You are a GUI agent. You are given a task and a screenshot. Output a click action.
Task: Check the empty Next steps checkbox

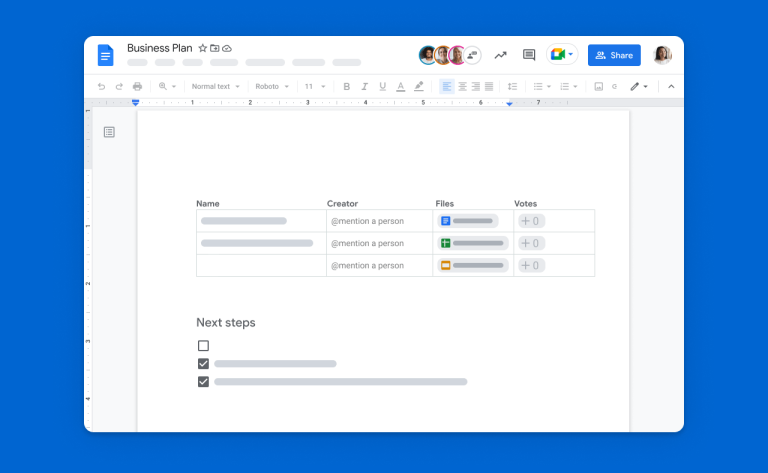pos(203,346)
